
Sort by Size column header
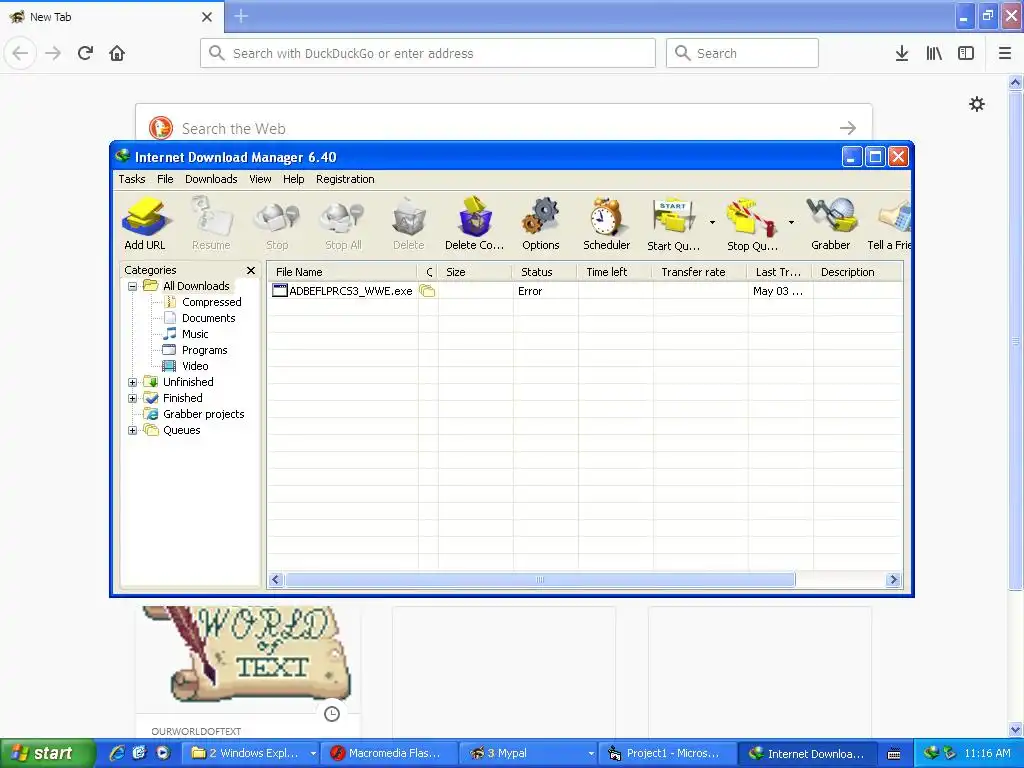[475, 272]
